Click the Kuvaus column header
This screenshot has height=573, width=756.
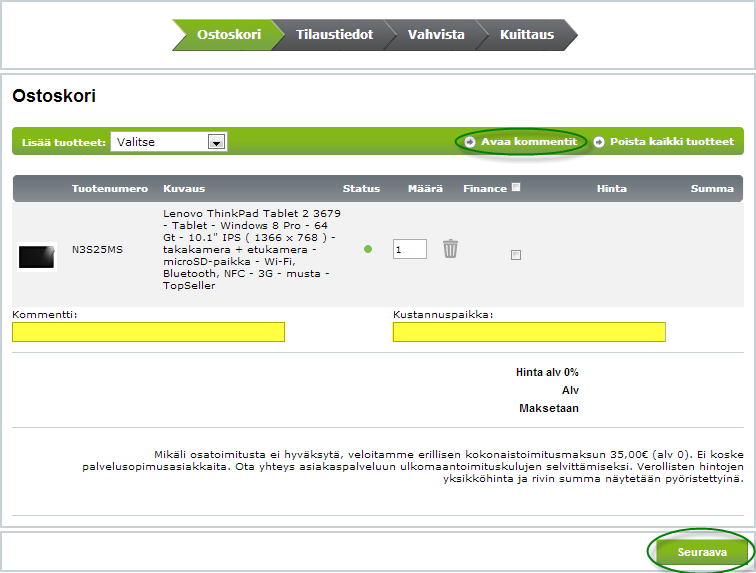coord(184,189)
